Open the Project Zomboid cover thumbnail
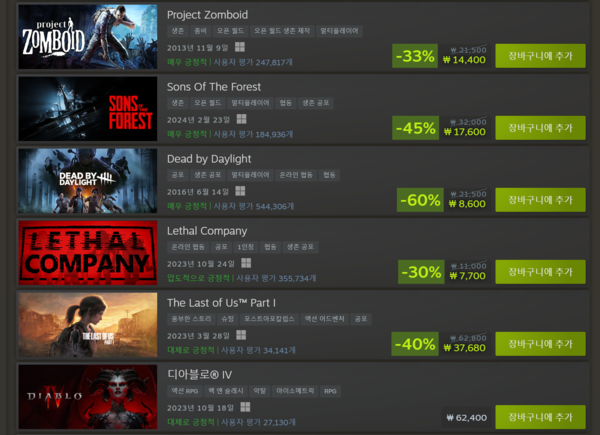Screen dimensions: 600x435 (x=88, y=37)
